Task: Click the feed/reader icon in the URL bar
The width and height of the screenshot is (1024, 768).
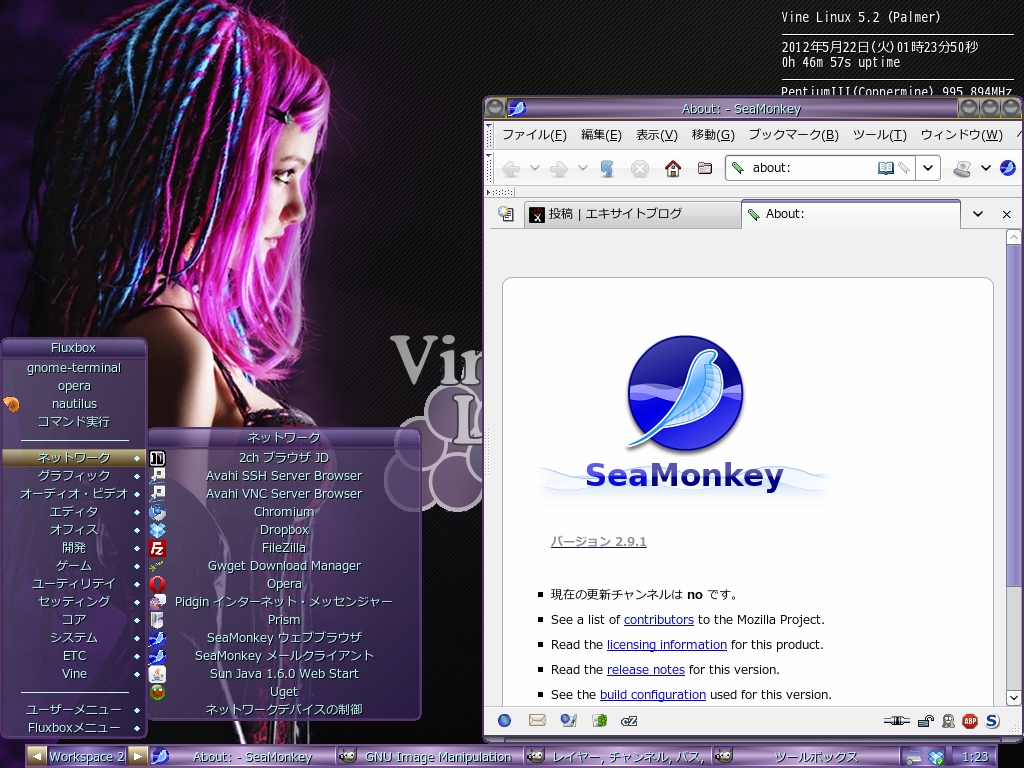Action: (x=886, y=168)
